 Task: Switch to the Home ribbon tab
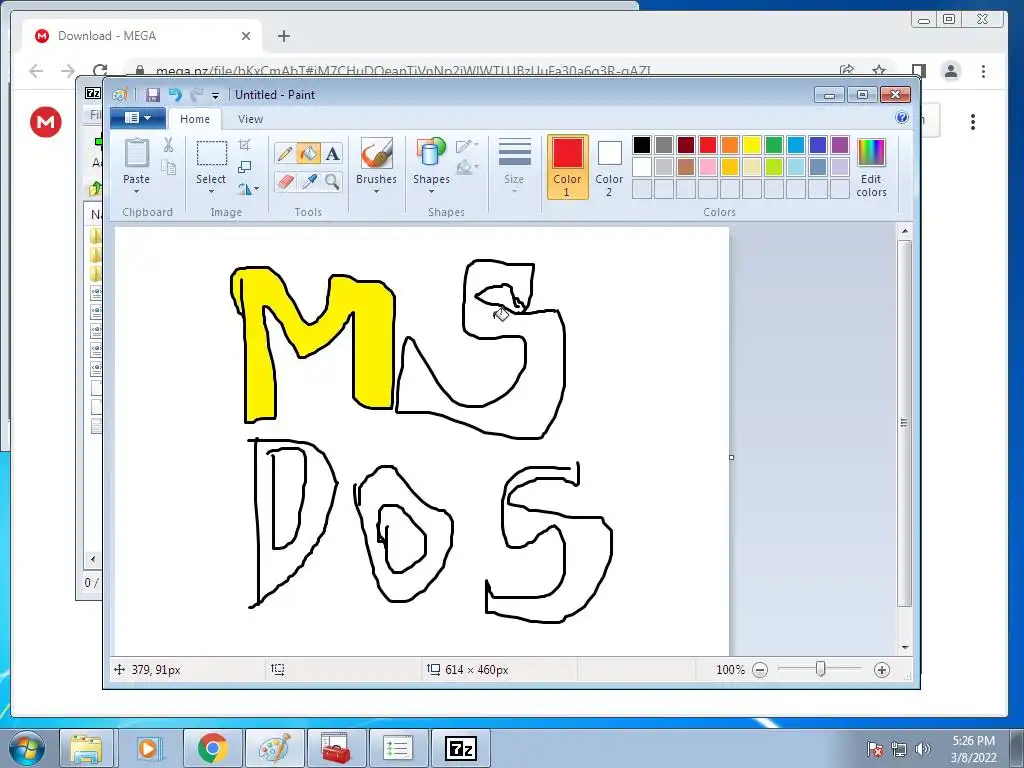pyautogui.click(x=195, y=119)
